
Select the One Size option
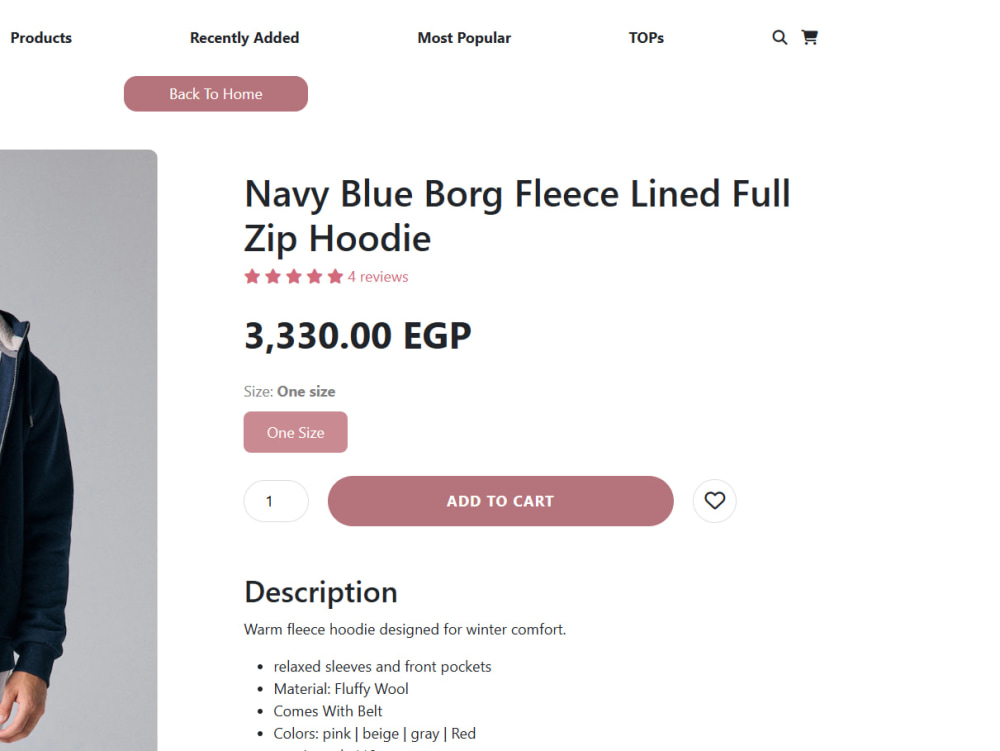[x=295, y=432]
